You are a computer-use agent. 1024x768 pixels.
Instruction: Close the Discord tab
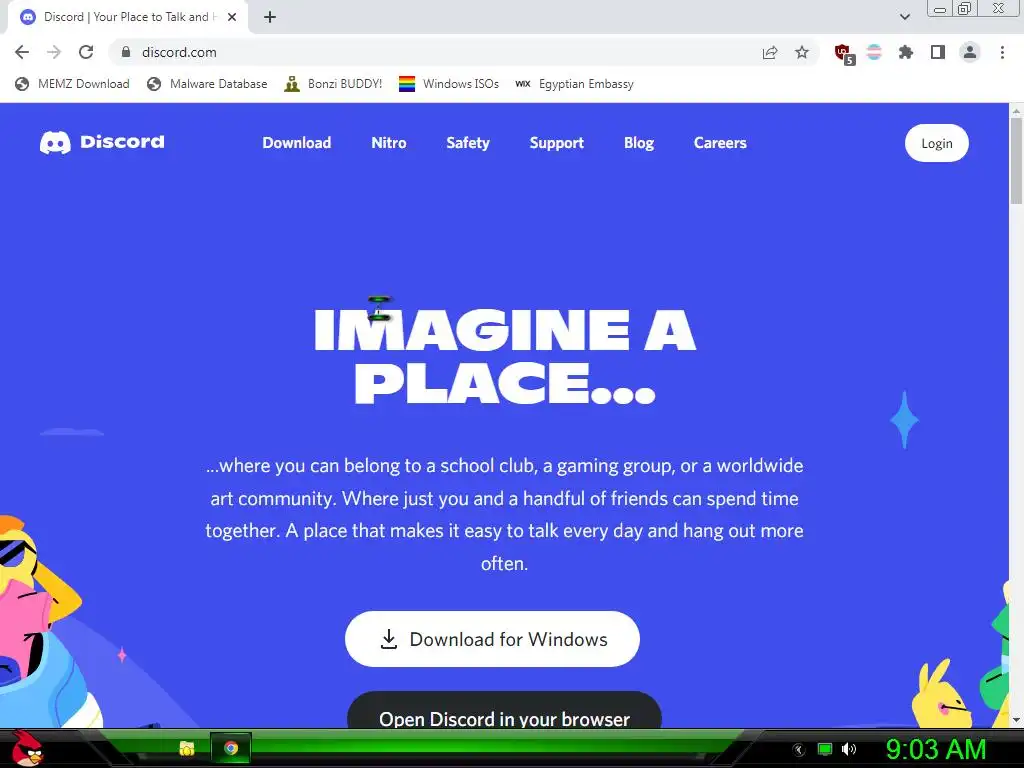point(232,17)
